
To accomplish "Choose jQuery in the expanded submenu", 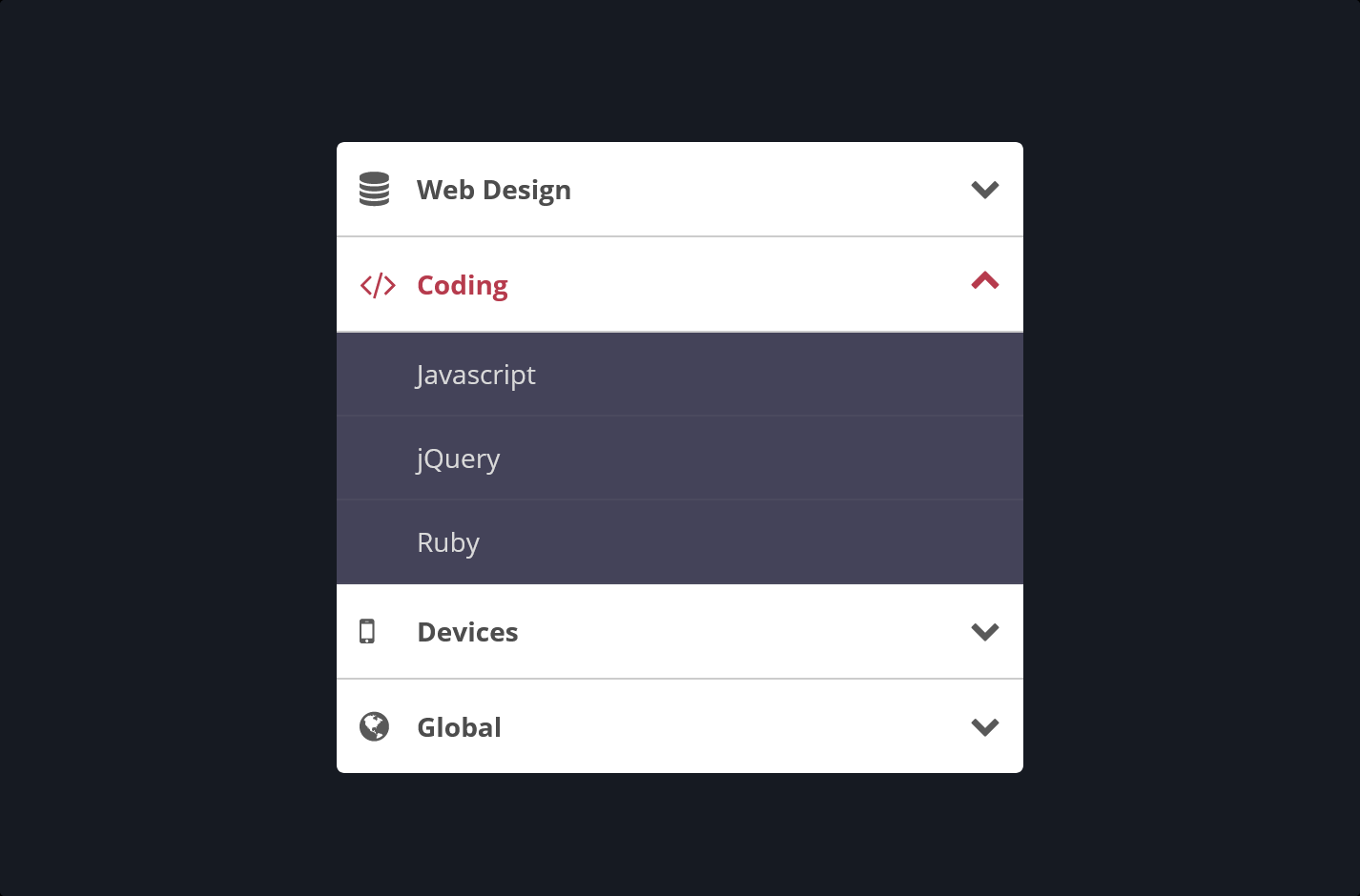I will [x=458, y=458].
